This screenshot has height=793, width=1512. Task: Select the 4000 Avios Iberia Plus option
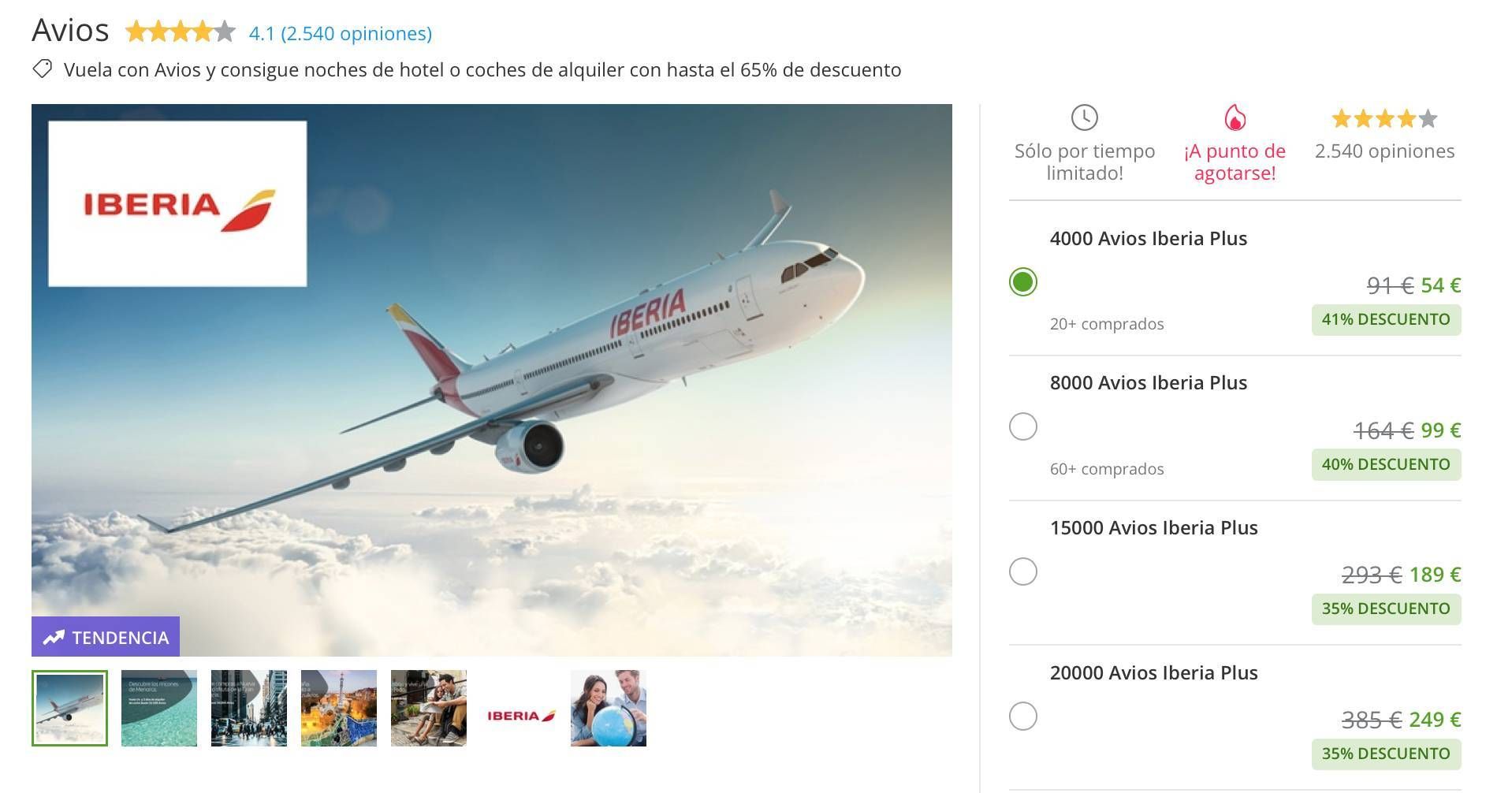tap(1023, 282)
